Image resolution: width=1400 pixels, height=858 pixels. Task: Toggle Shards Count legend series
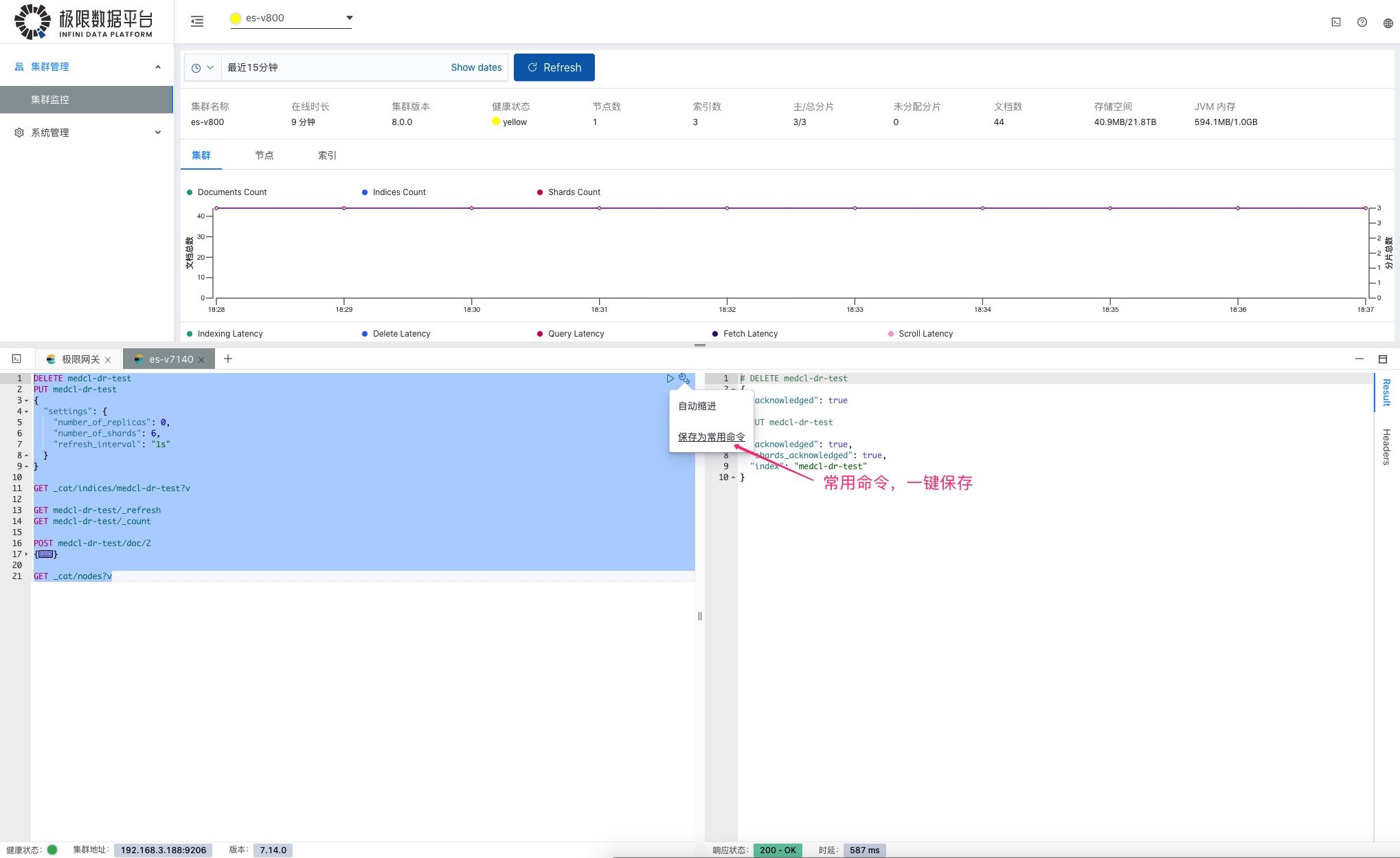569,192
